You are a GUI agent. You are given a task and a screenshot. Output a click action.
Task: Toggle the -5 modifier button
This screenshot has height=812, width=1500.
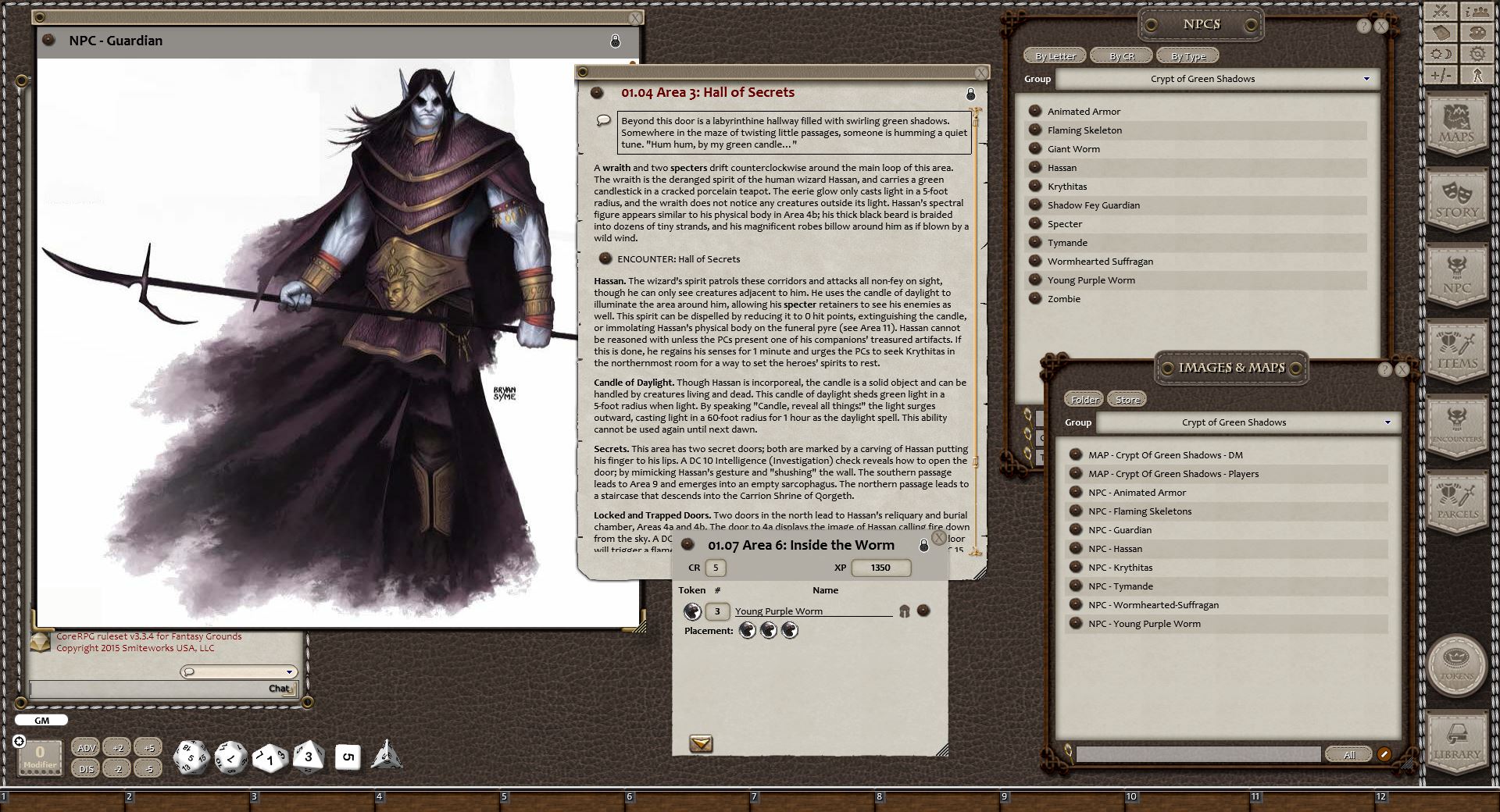tap(148, 768)
